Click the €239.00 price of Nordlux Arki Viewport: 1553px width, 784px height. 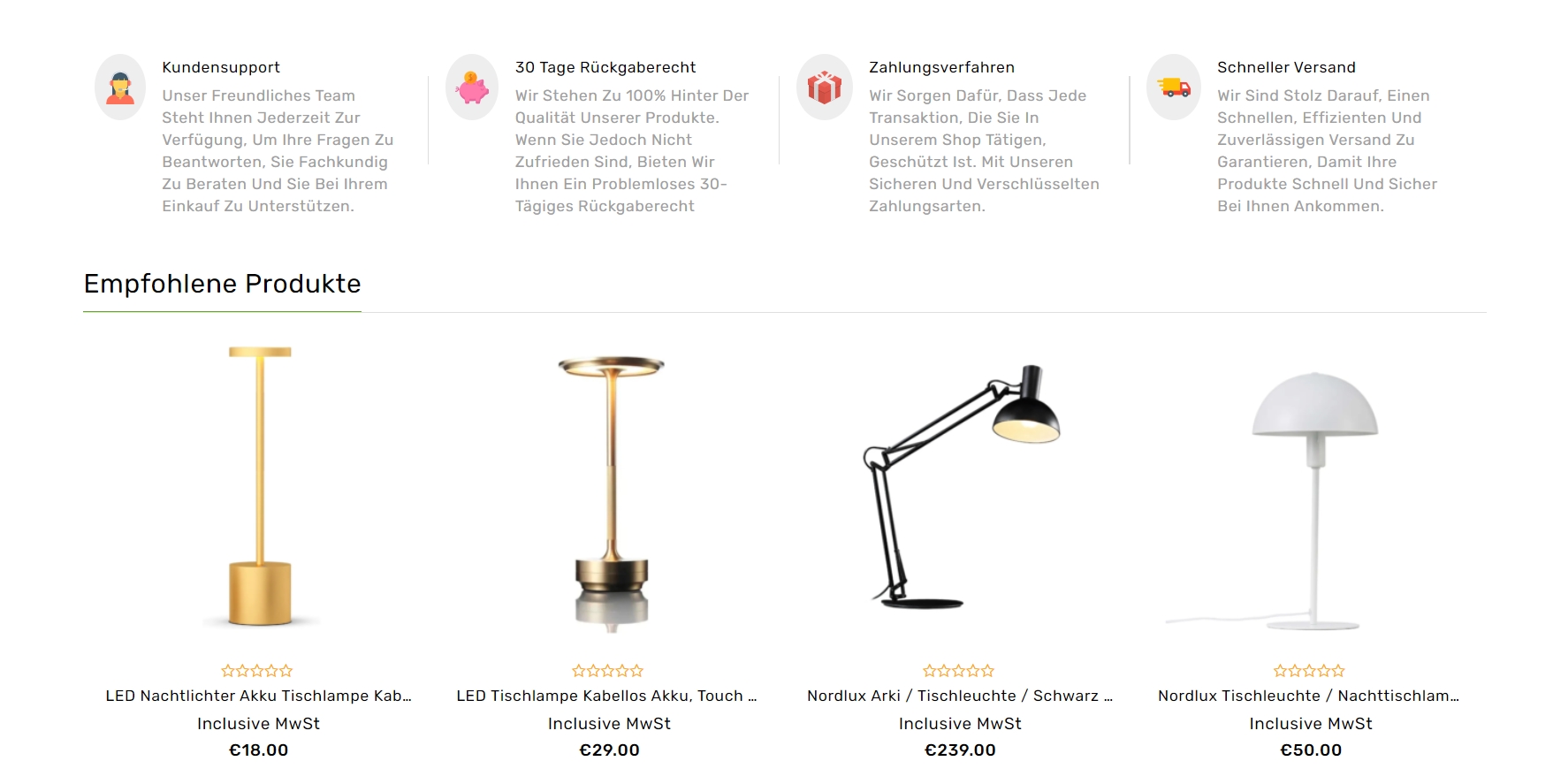point(960,750)
